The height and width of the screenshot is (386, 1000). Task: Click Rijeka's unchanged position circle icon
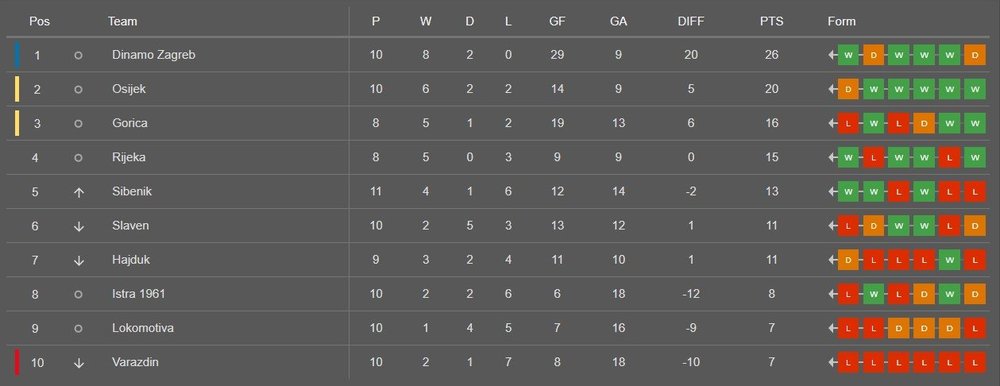coord(78,158)
